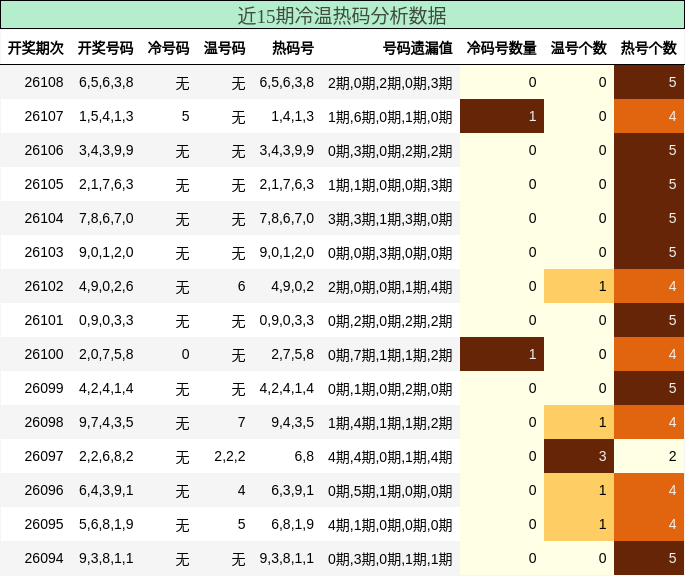The height and width of the screenshot is (576, 685).
Task: Click hot numbers 1,4,1,3
Action: click(292, 116)
